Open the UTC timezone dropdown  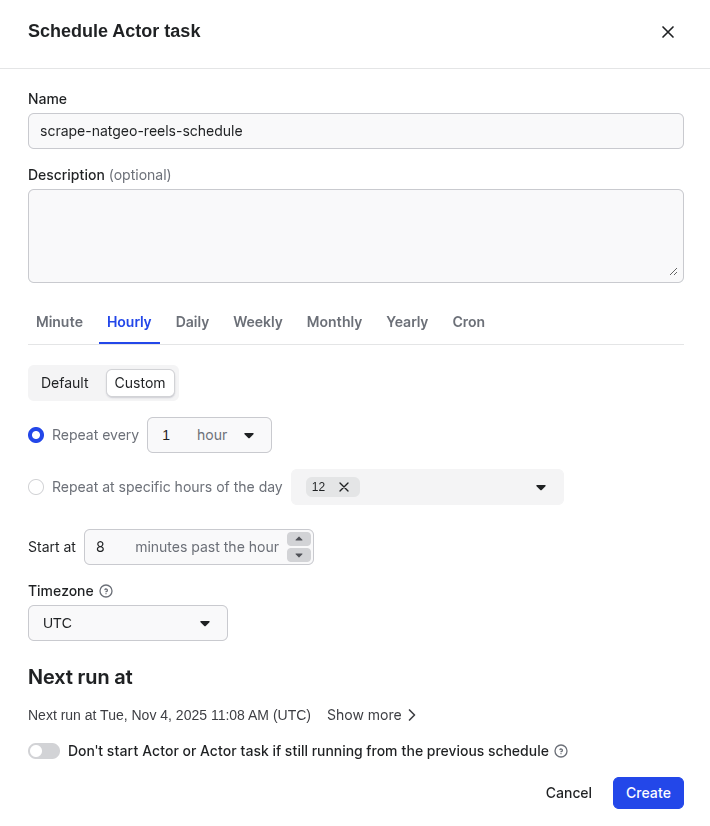pos(127,623)
